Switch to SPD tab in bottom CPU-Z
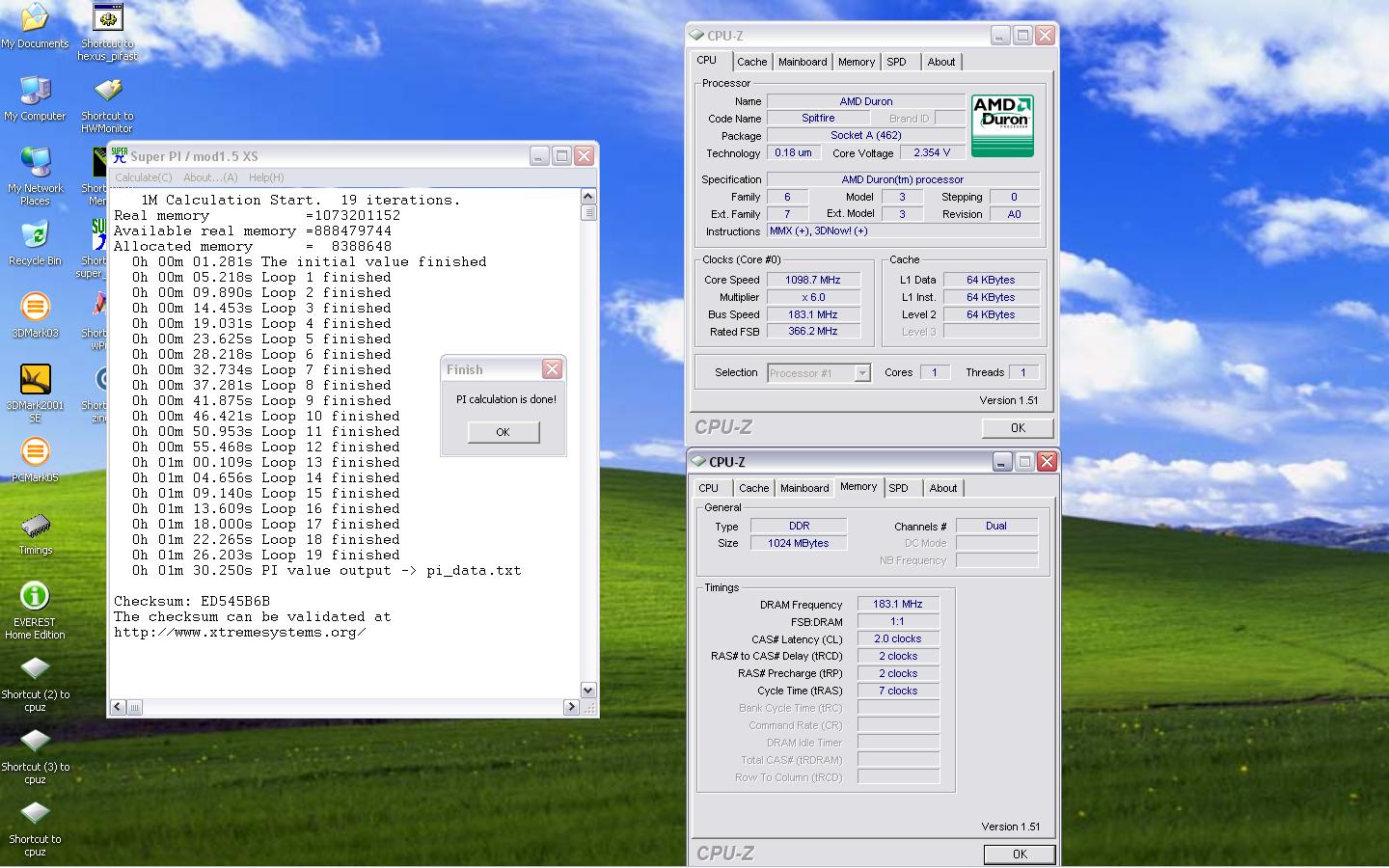The image size is (1389, 868). coord(899,488)
